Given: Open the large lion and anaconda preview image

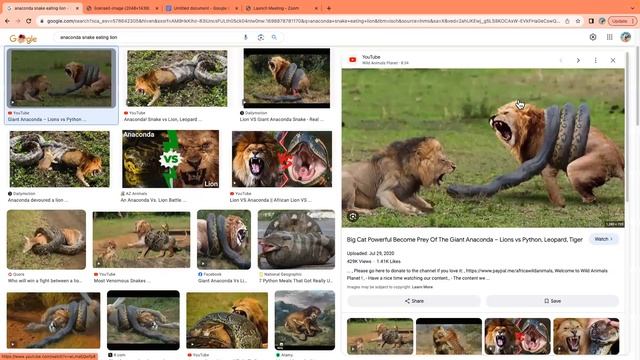Looking at the screenshot, I should click(x=483, y=148).
